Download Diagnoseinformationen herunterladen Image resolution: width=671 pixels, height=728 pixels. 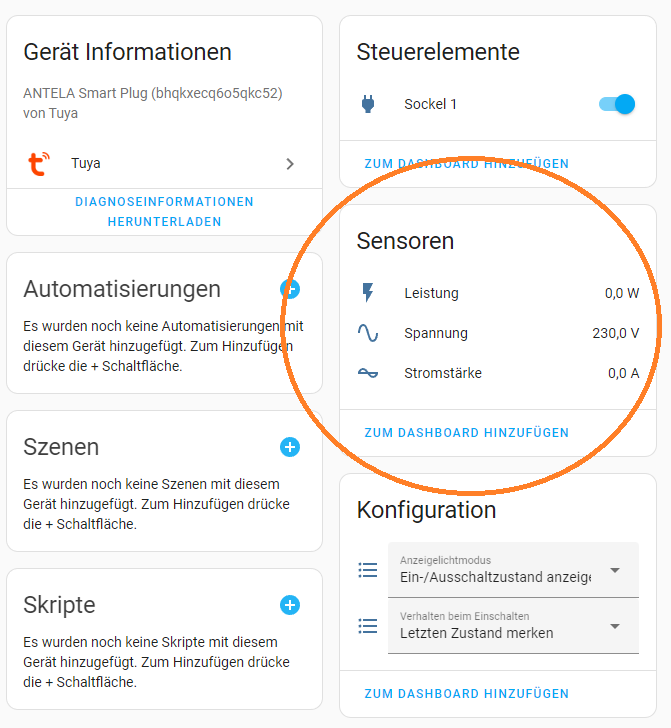164,212
